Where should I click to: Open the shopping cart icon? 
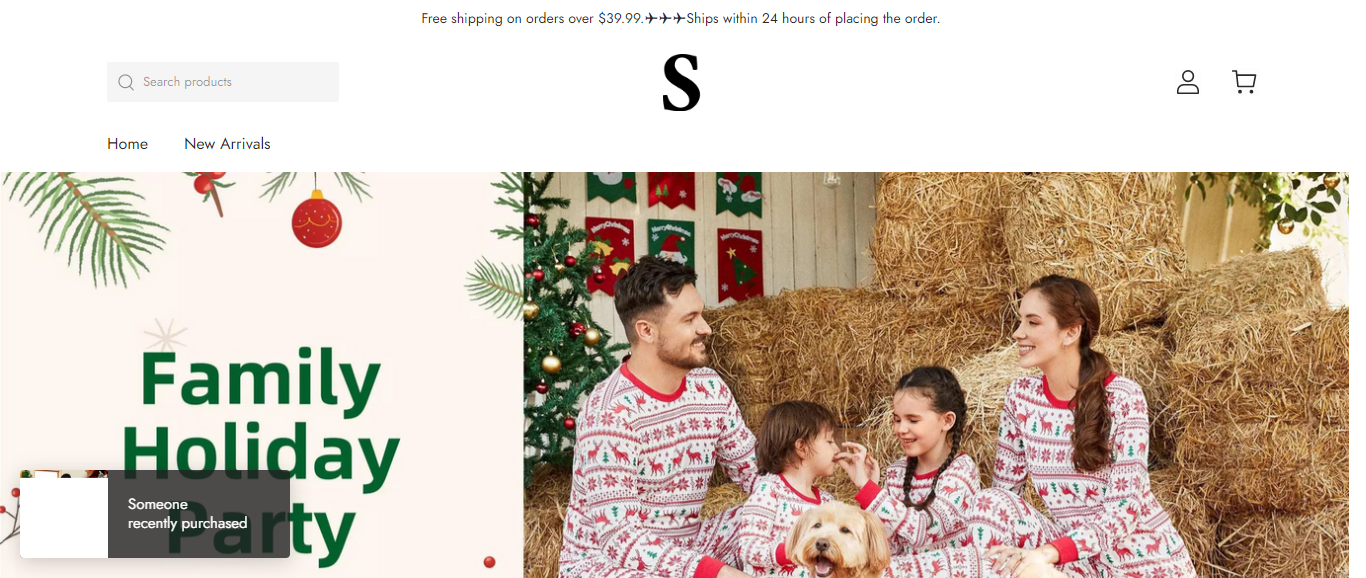pos(1244,82)
